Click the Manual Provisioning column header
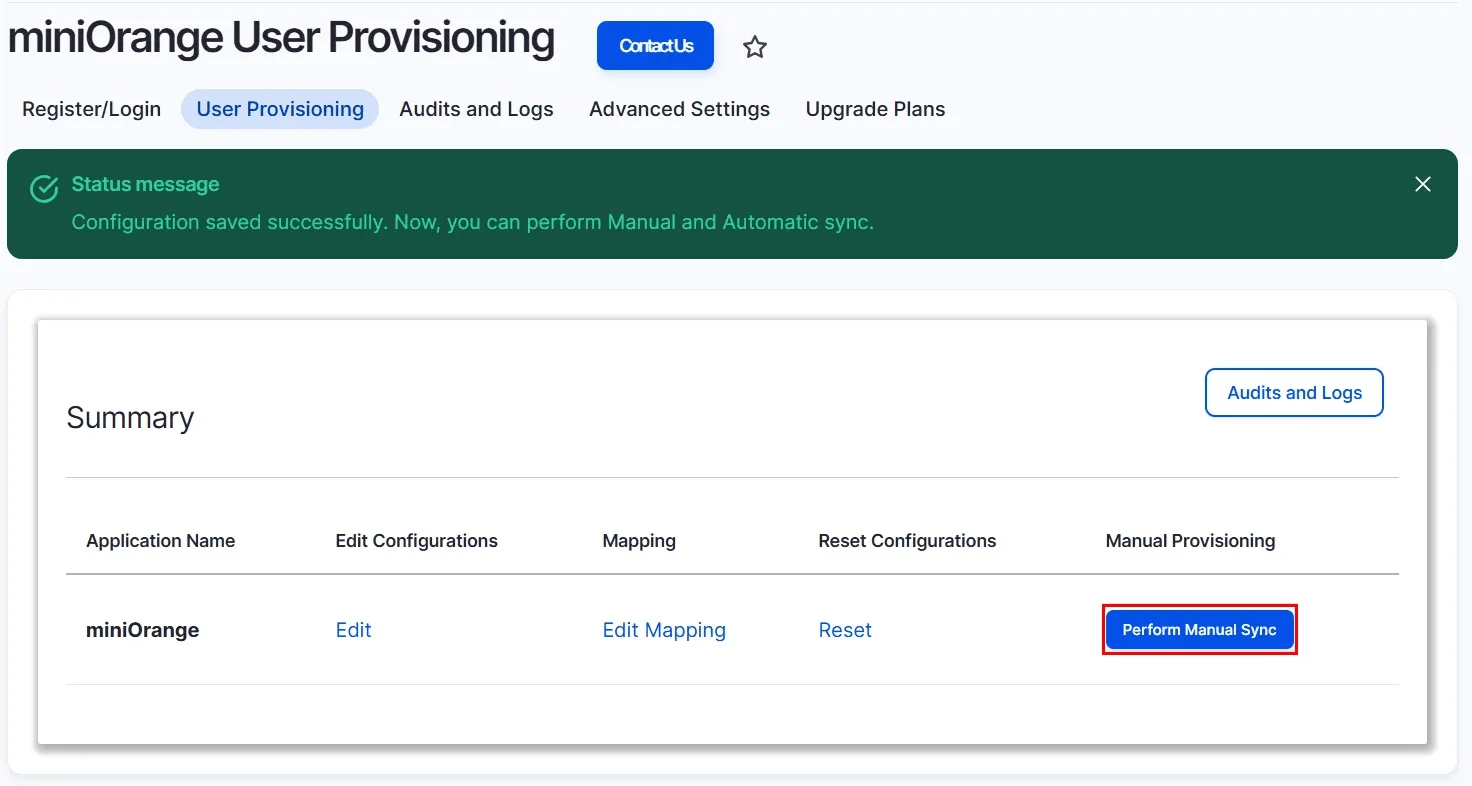This screenshot has height=786, width=1472. tap(1190, 541)
